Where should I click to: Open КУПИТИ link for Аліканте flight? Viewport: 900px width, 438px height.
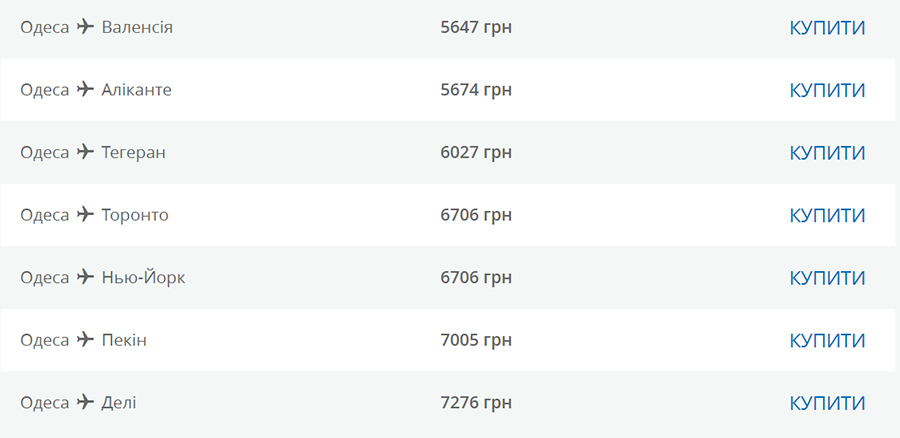coord(827,90)
